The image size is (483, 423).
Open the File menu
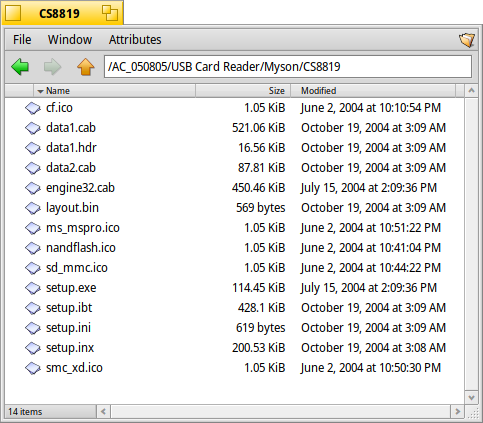point(22,40)
